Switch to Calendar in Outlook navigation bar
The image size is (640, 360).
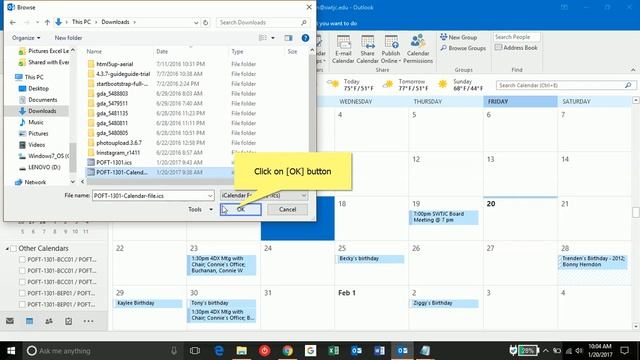point(29,321)
